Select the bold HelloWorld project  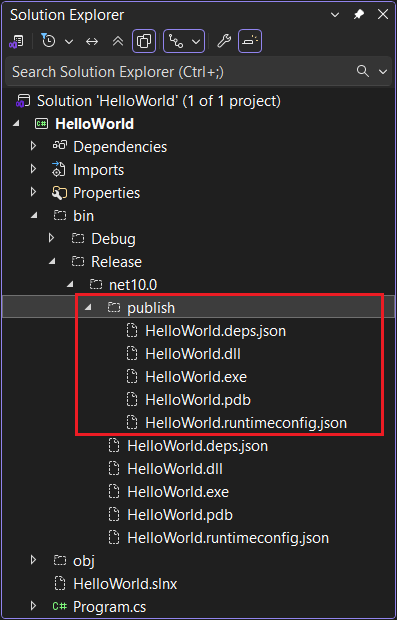coord(95,124)
